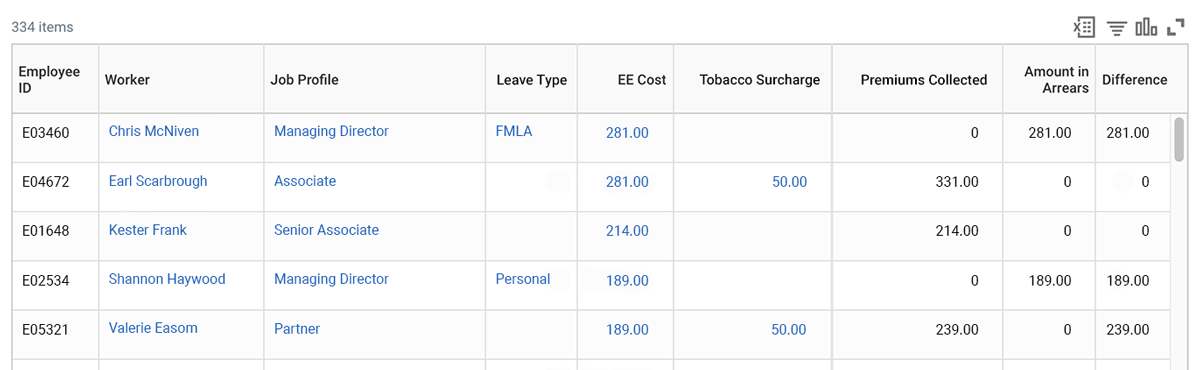Screen dimensions: 1200x370
Task: Open Chris McNiven worker link
Action: pos(154,131)
